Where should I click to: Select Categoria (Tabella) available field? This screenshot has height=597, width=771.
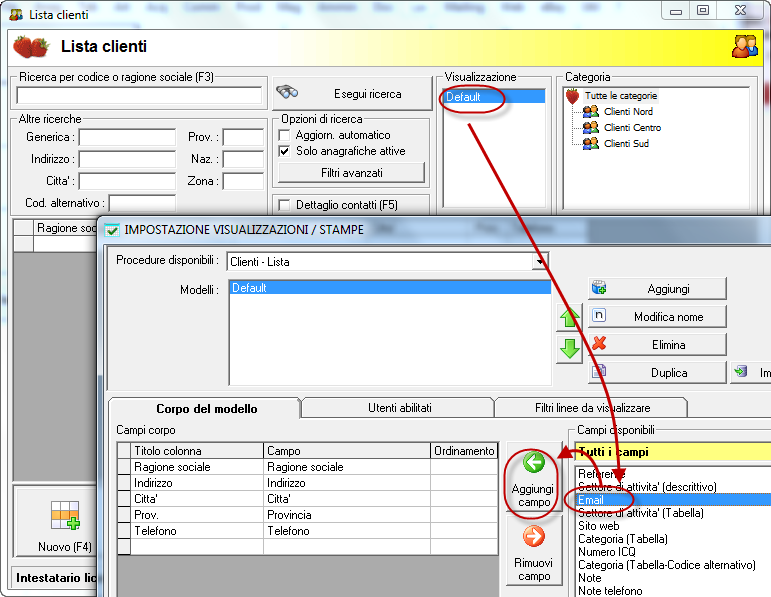click(623, 539)
